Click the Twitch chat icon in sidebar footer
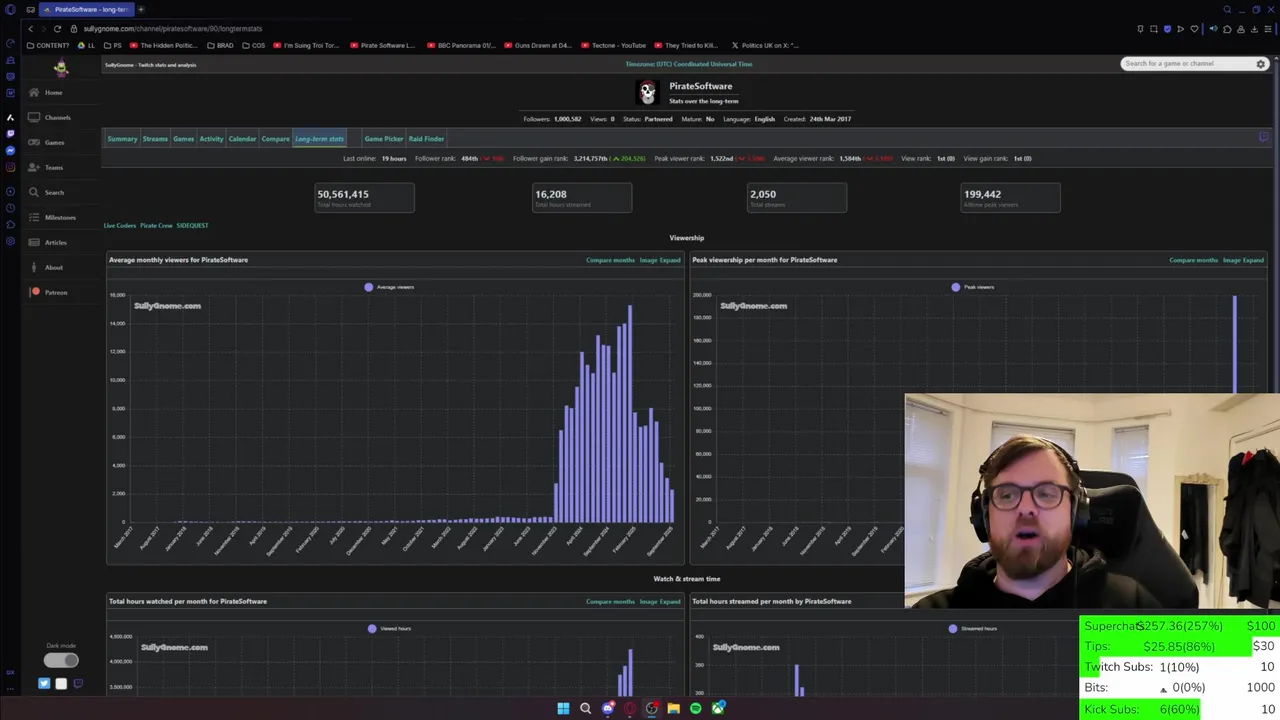 coord(78,684)
